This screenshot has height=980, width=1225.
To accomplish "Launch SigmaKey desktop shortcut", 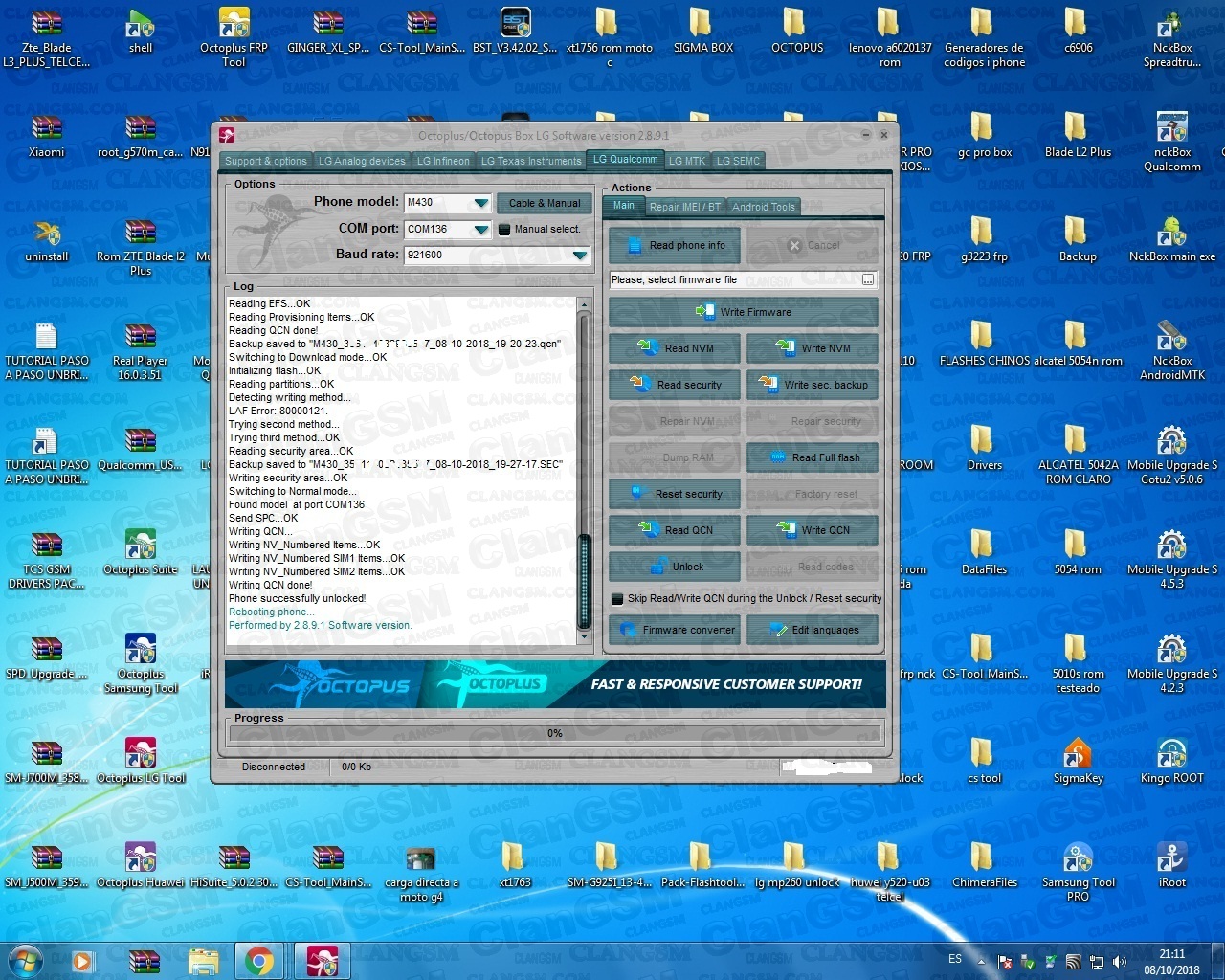I will (x=1078, y=762).
